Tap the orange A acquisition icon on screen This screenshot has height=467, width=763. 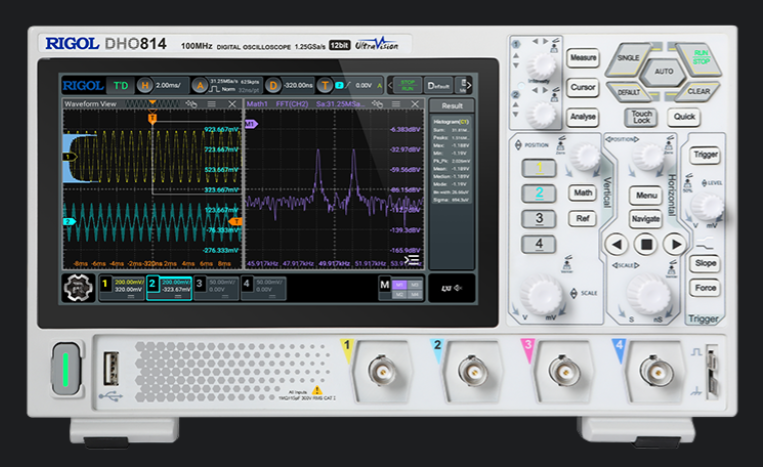pyautogui.click(x=200, y=86)
